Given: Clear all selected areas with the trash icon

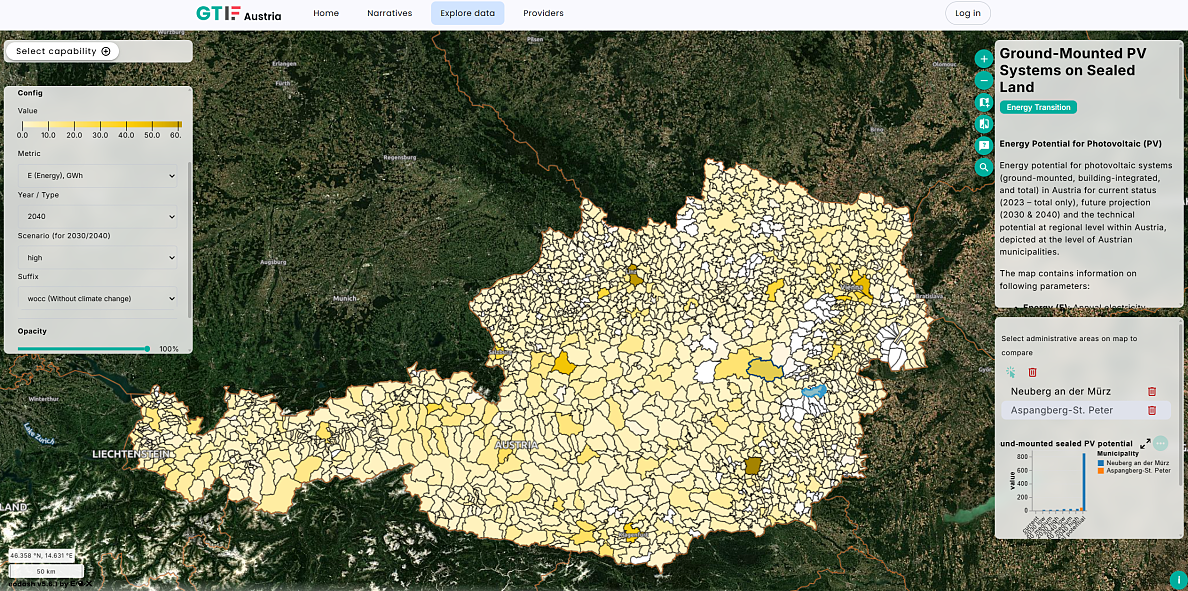Looking at the screenshot, I should click(x=1031, y=372).
